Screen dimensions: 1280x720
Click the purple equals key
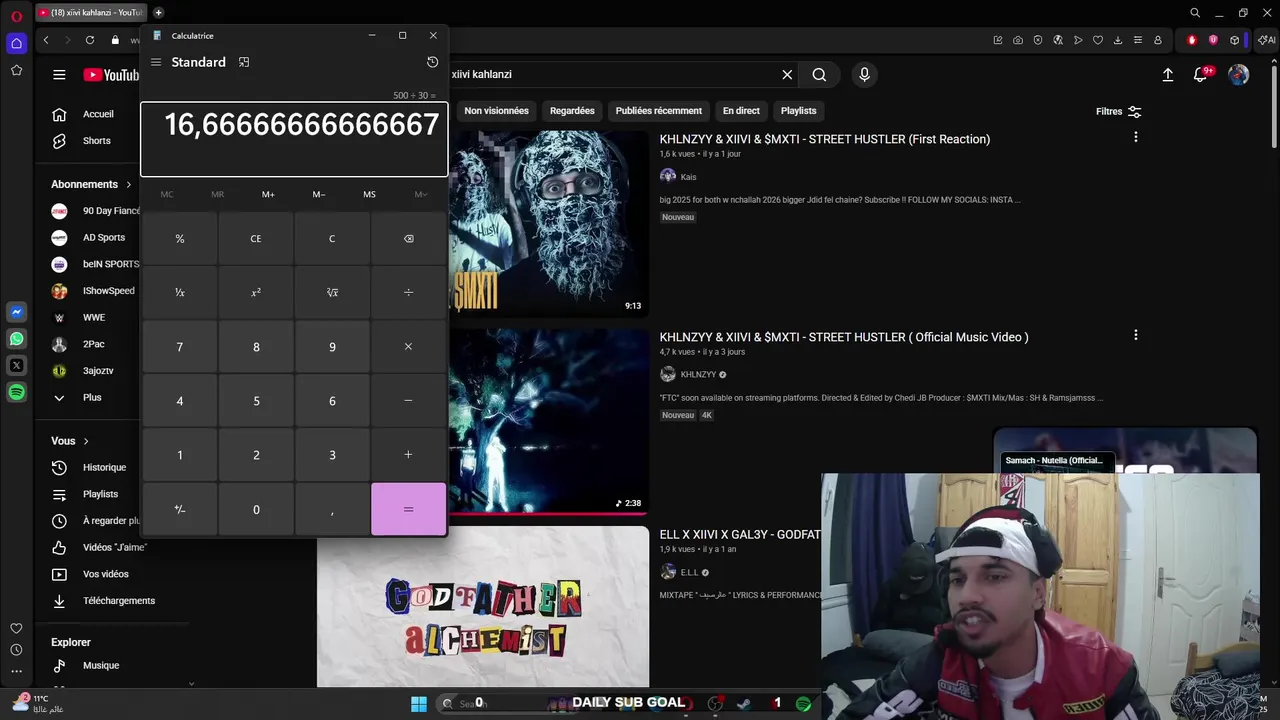[x=408, y=509]
